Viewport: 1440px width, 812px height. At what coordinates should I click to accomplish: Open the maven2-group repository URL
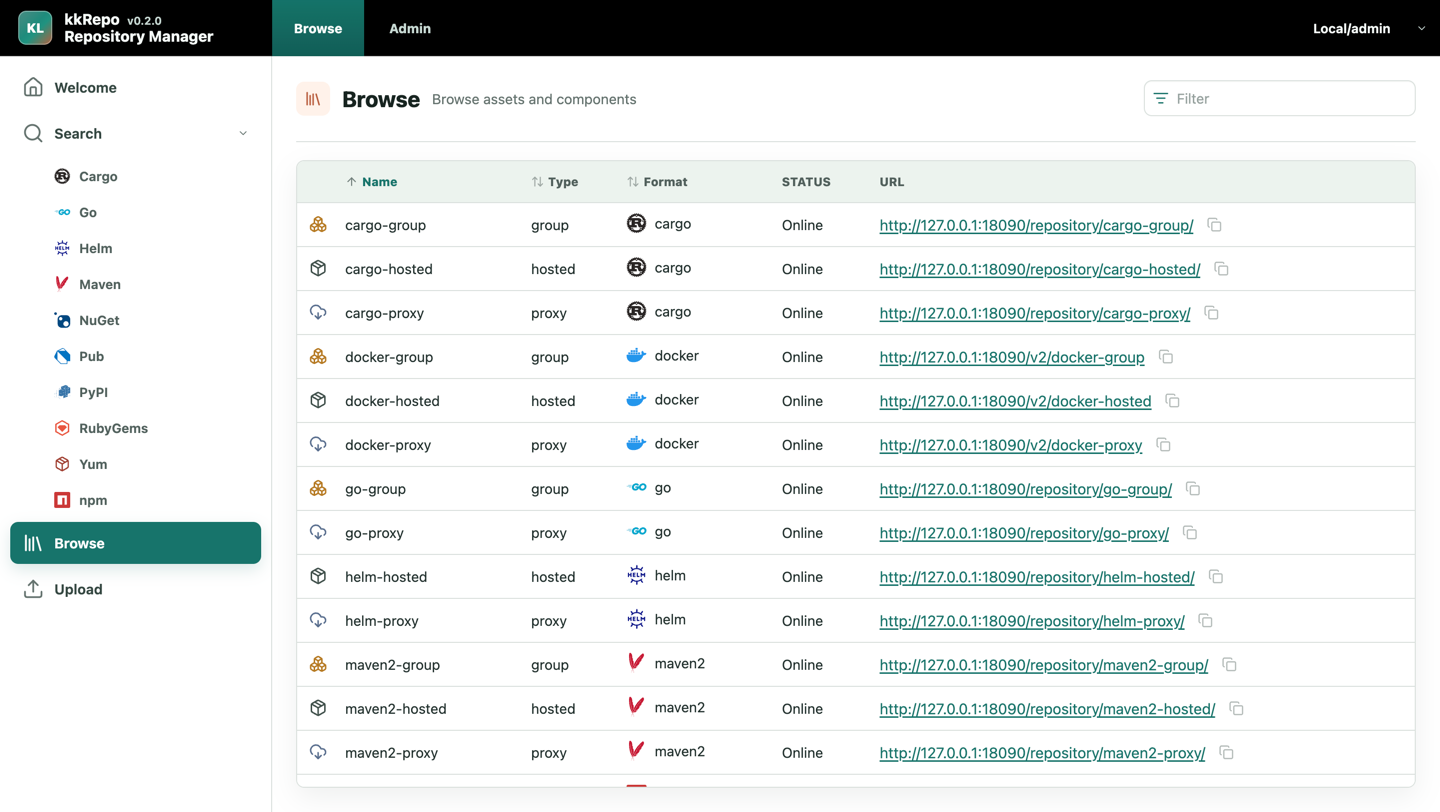1044,665
